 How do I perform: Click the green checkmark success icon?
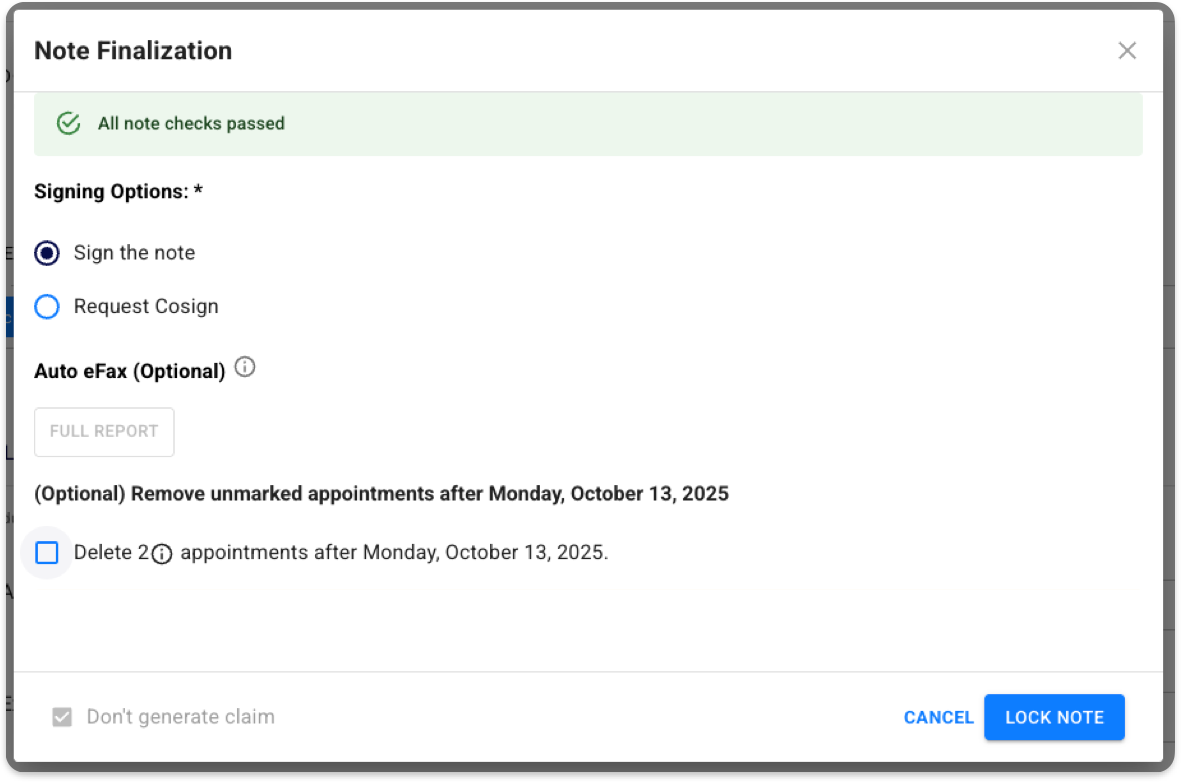68,124
